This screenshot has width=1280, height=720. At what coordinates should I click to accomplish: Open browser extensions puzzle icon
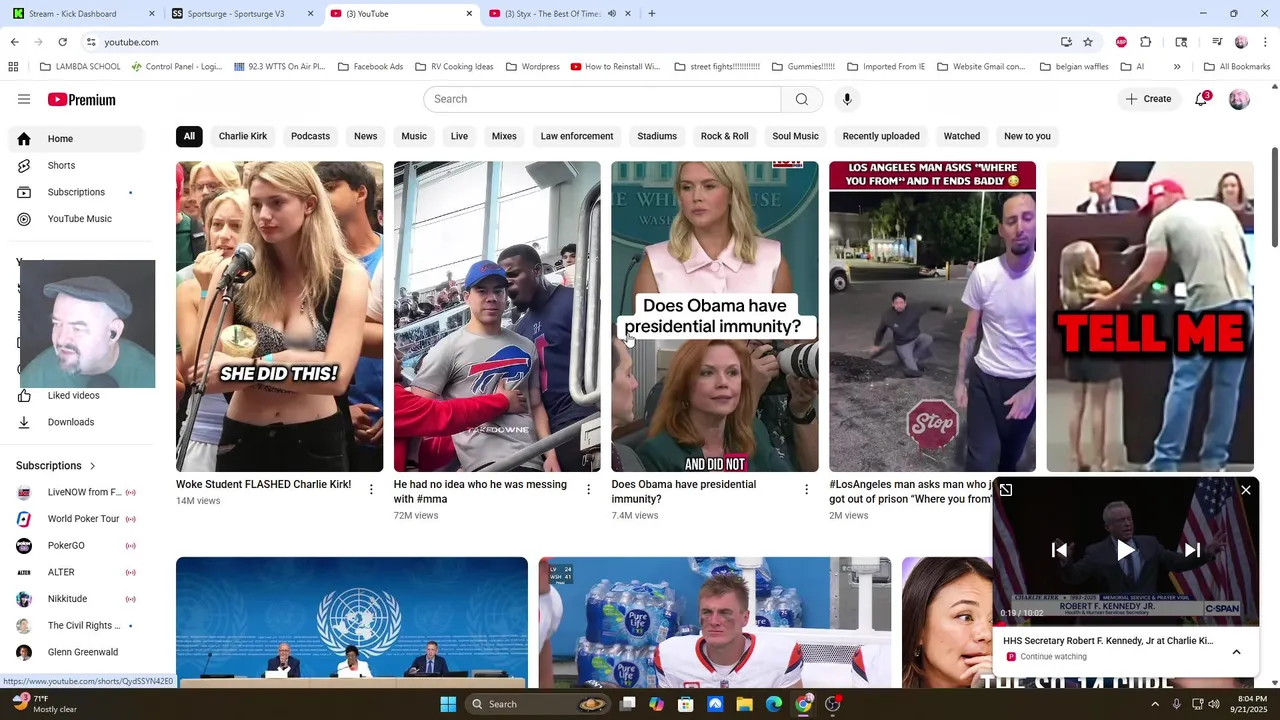(1146, 42)
